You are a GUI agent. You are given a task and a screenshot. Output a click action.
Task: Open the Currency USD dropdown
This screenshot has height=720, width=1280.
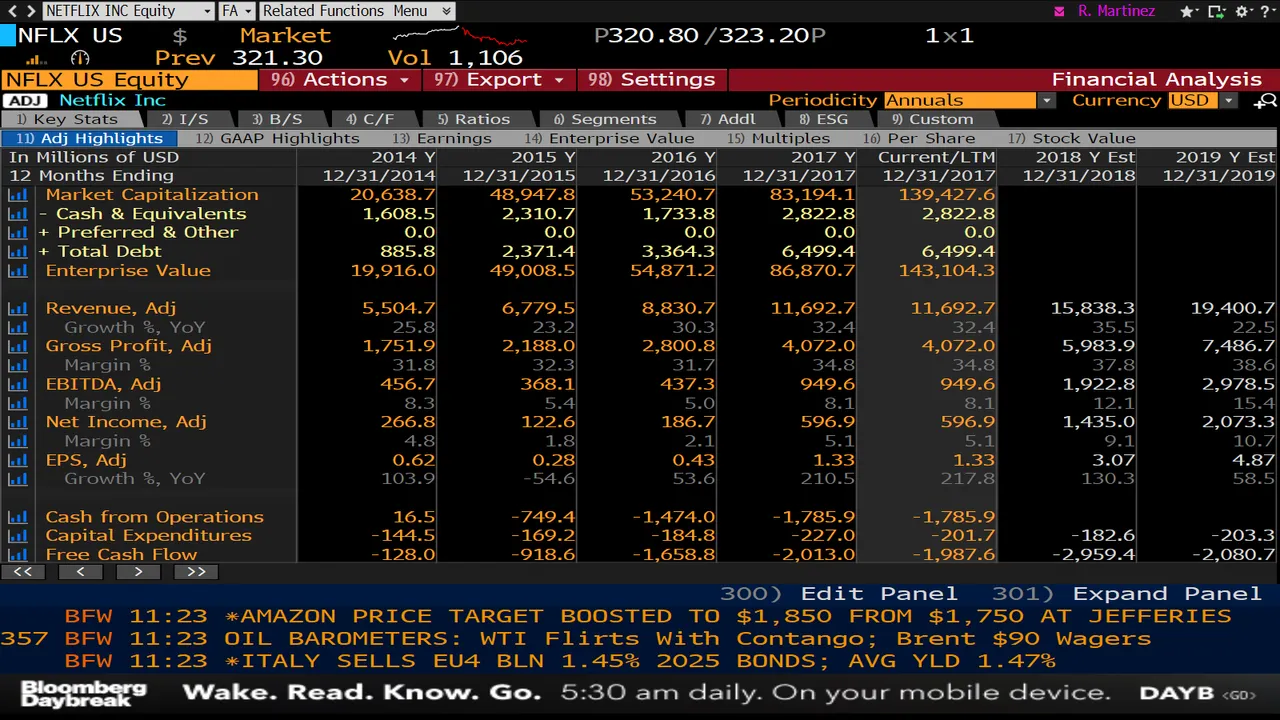(x=1203, y=100)
